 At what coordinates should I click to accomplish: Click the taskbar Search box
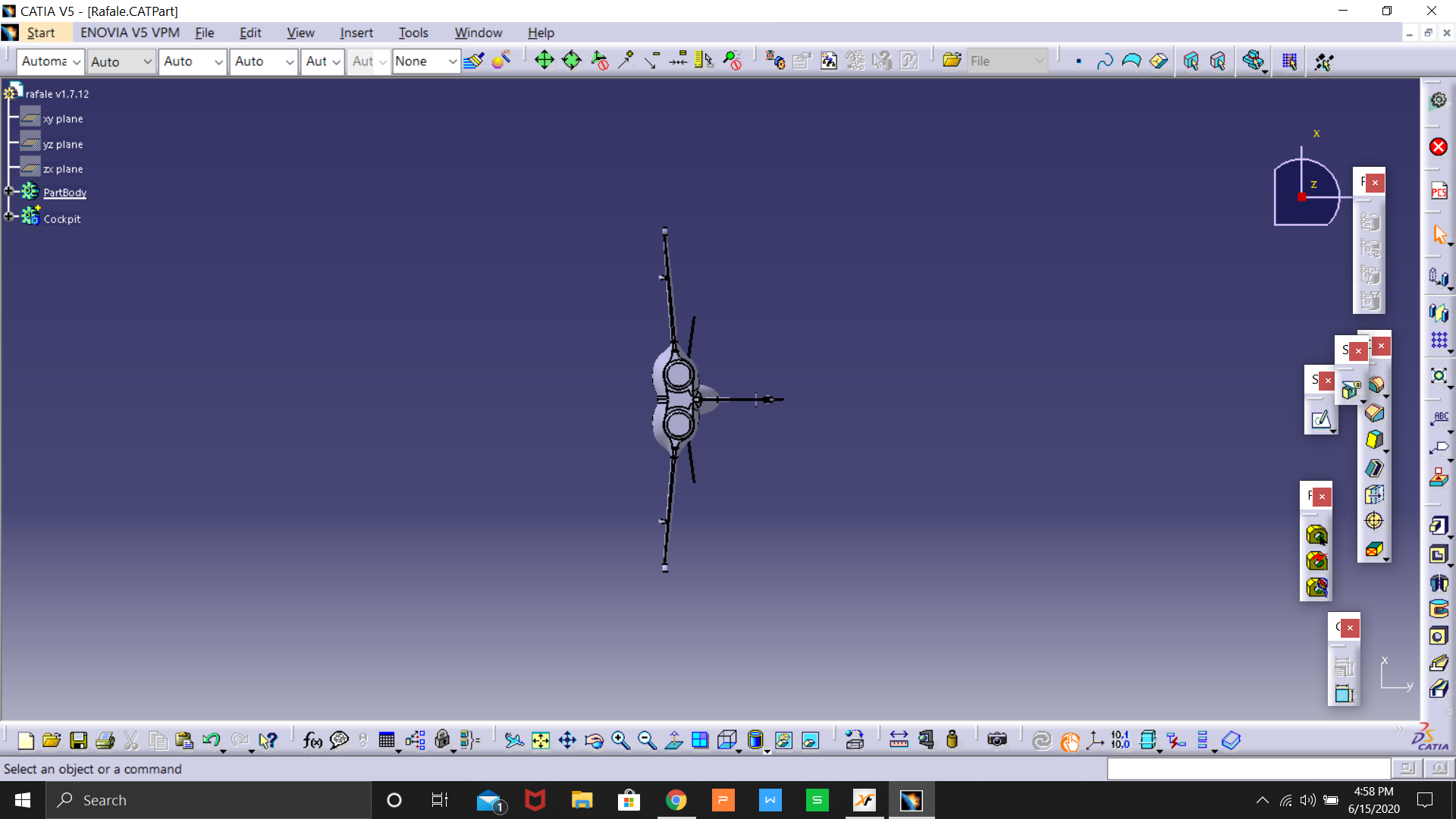point(209,800)
